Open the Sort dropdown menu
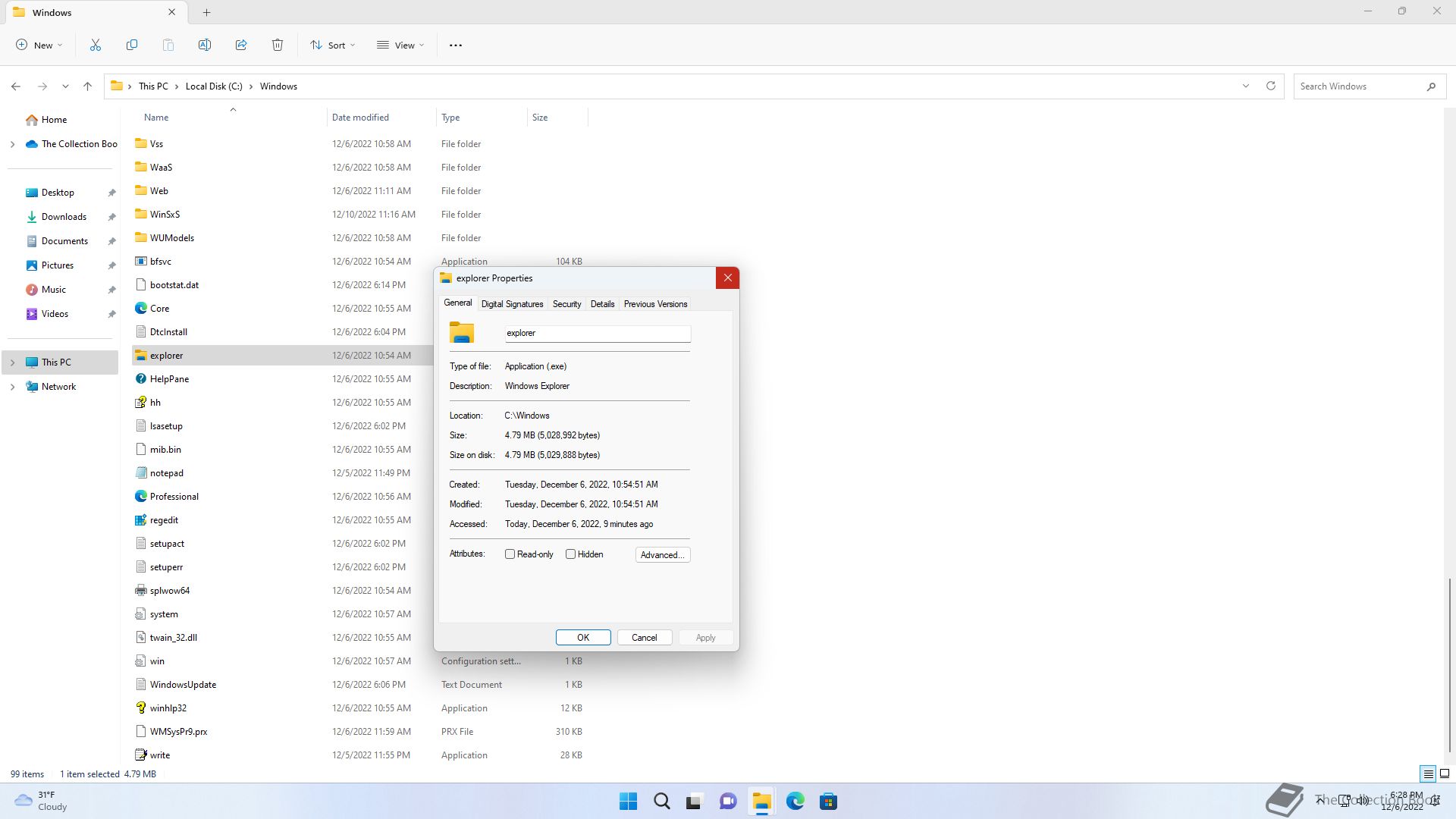This screenshot has width=1456, height=819. 333,45
